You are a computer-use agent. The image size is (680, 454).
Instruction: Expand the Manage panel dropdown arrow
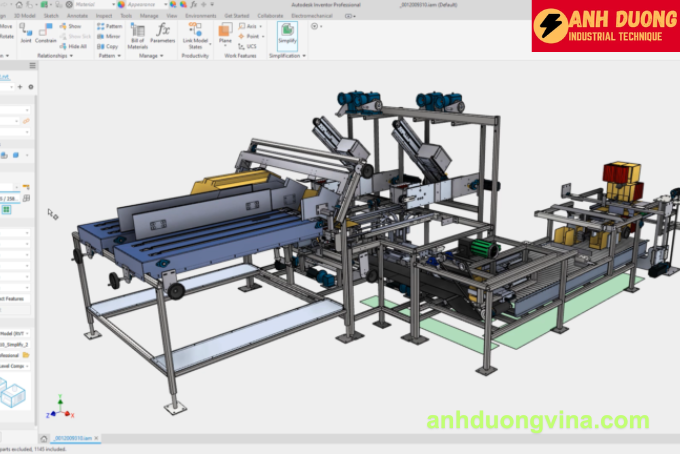pos(161,56)
